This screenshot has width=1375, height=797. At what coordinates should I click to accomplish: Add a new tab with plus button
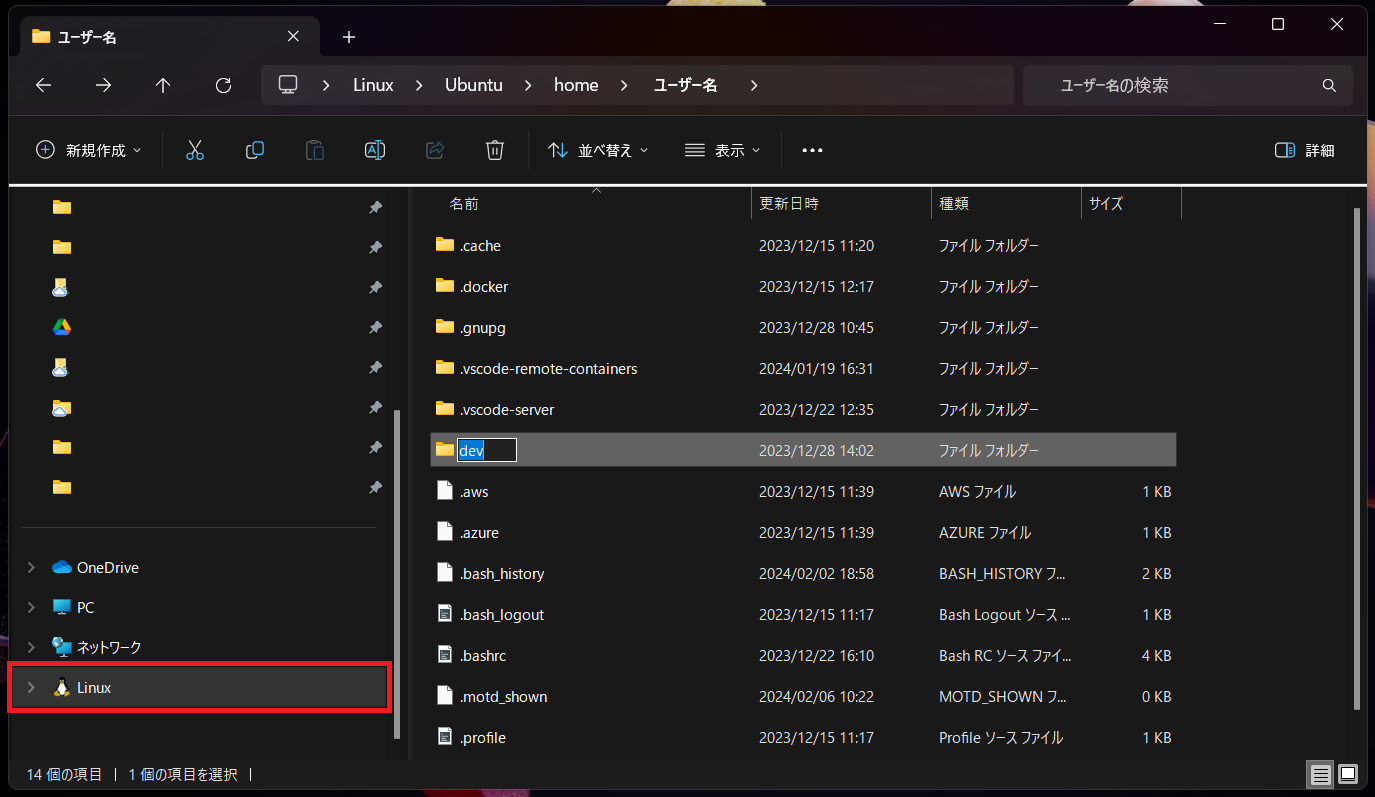tap(348, 37)
